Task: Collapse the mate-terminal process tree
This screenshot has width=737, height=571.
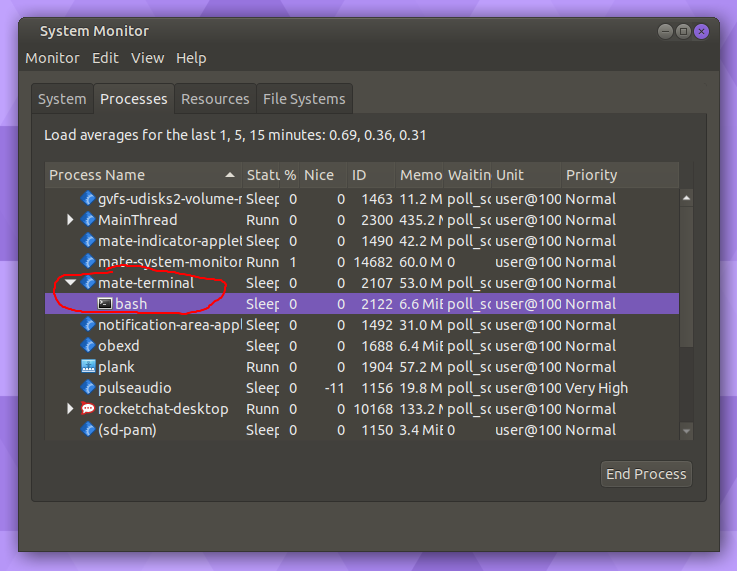Action: coord(71,282)
